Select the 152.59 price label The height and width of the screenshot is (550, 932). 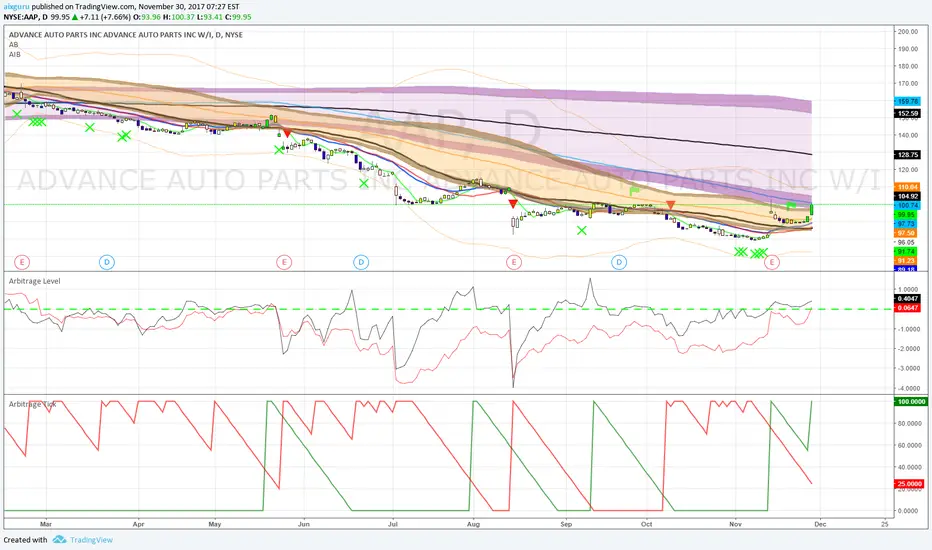pos(907,113)
